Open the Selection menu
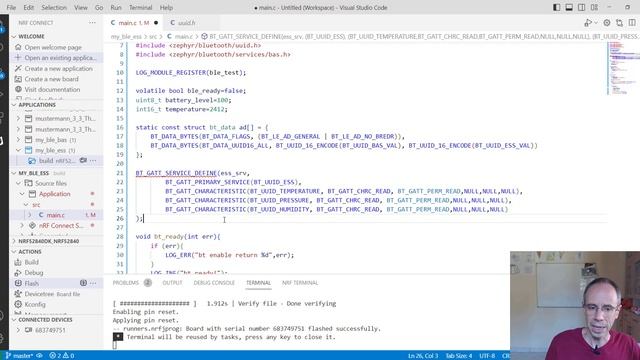Screen dimensions: 640x360 pos(54,7)
